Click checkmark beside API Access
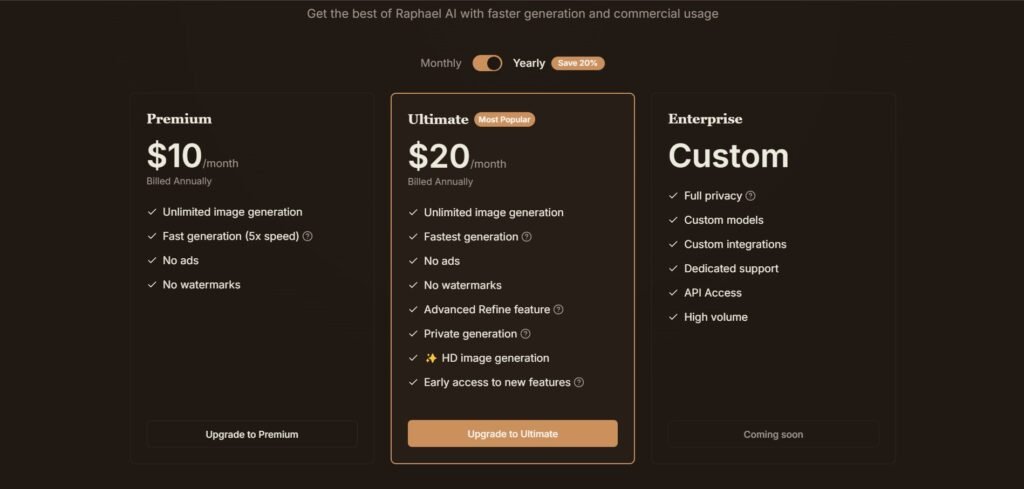1024x489 pixels. click(x=673, y=293)
